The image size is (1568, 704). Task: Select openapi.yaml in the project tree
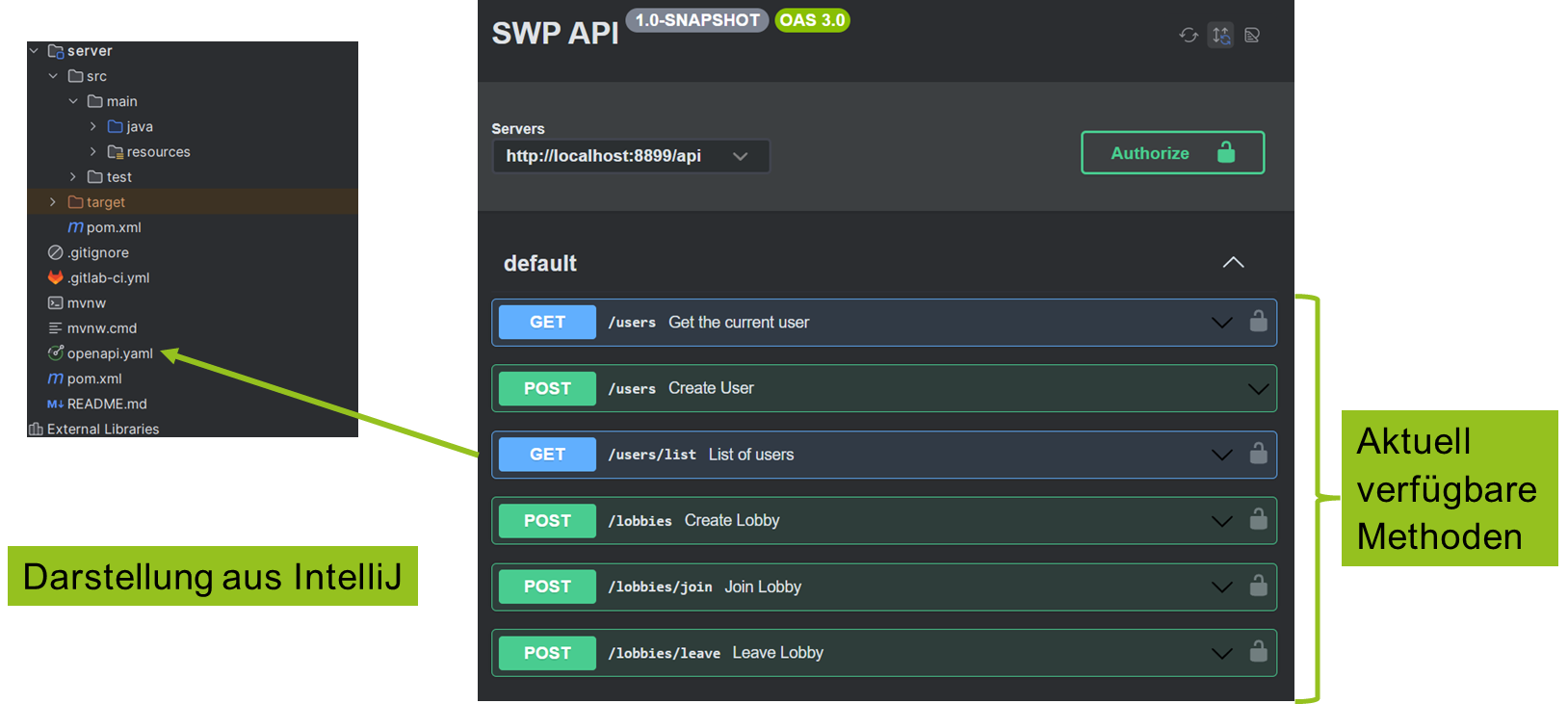tap(109, 353)
